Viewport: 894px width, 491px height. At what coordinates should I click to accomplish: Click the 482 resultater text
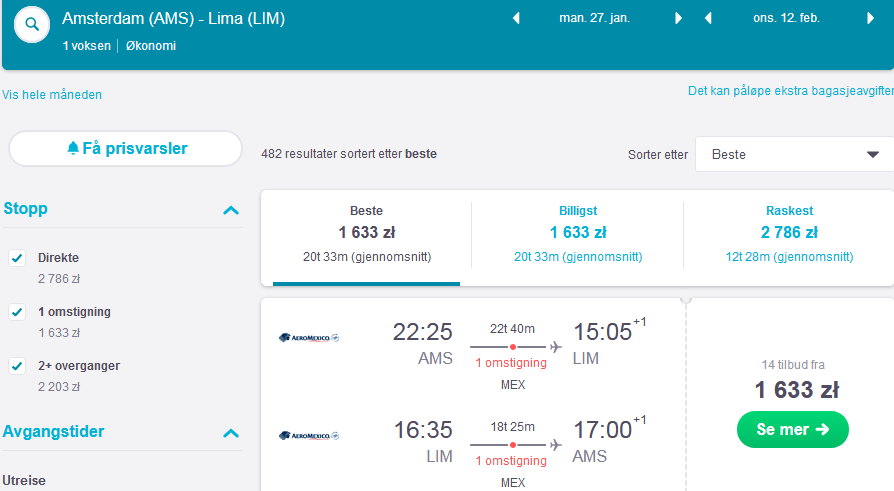tap(348, 154)
